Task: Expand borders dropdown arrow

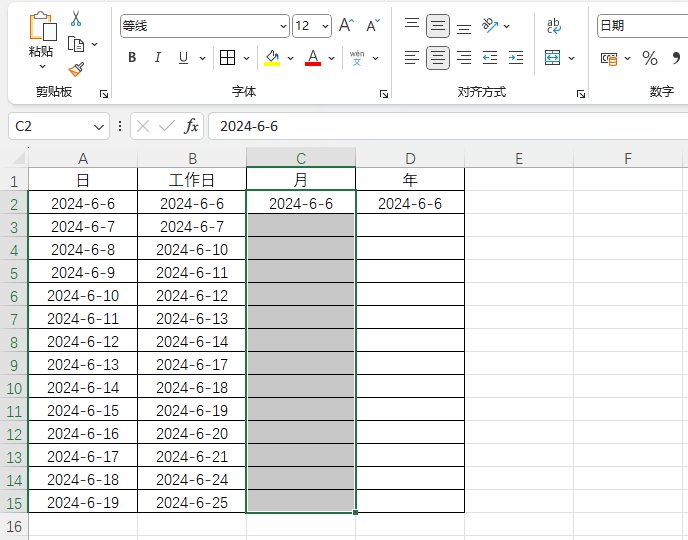Action: [247, 58]
